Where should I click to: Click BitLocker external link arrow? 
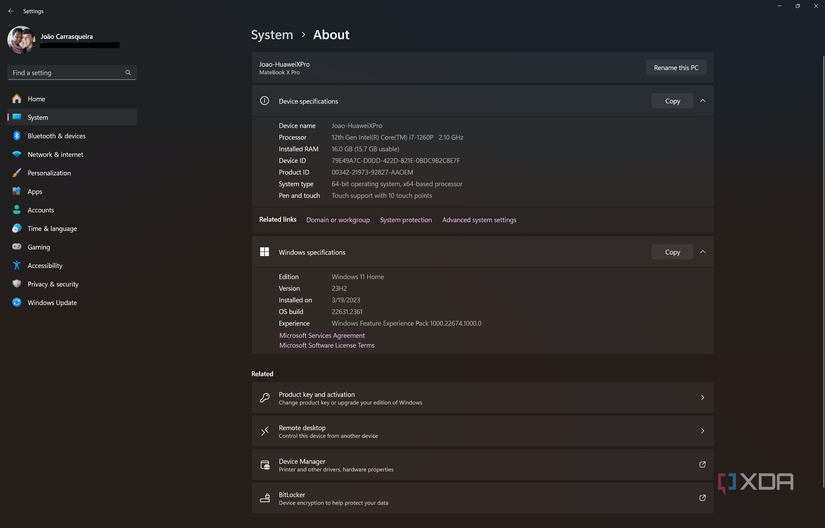(x=702, y=497)
